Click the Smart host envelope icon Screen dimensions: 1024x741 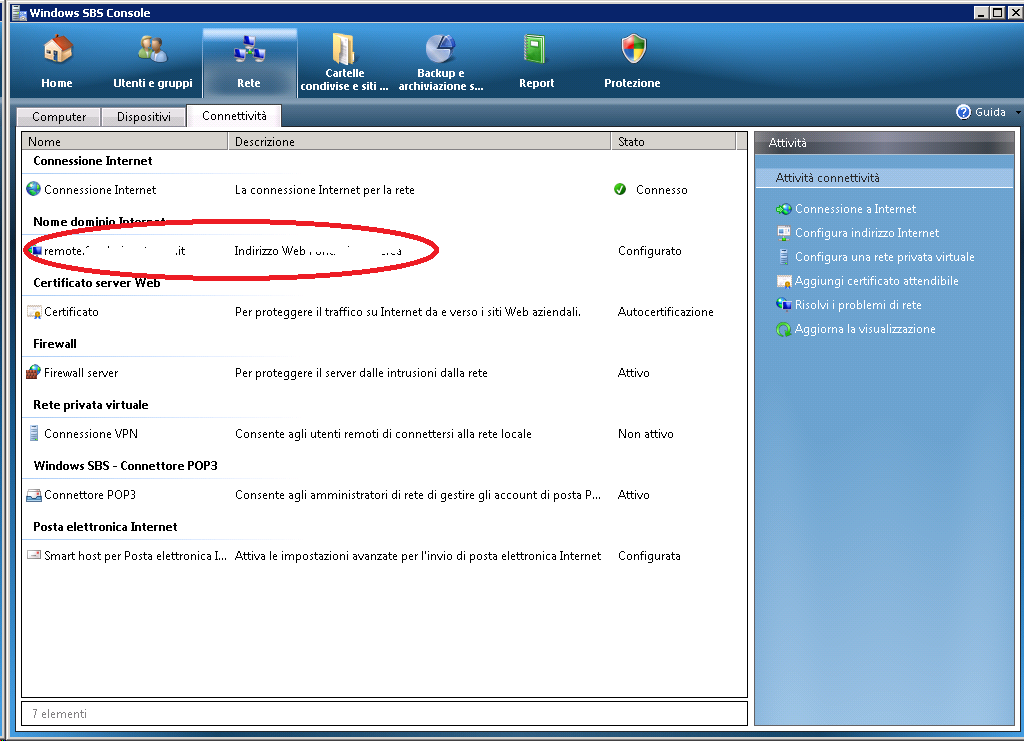[x=34, y=556]
